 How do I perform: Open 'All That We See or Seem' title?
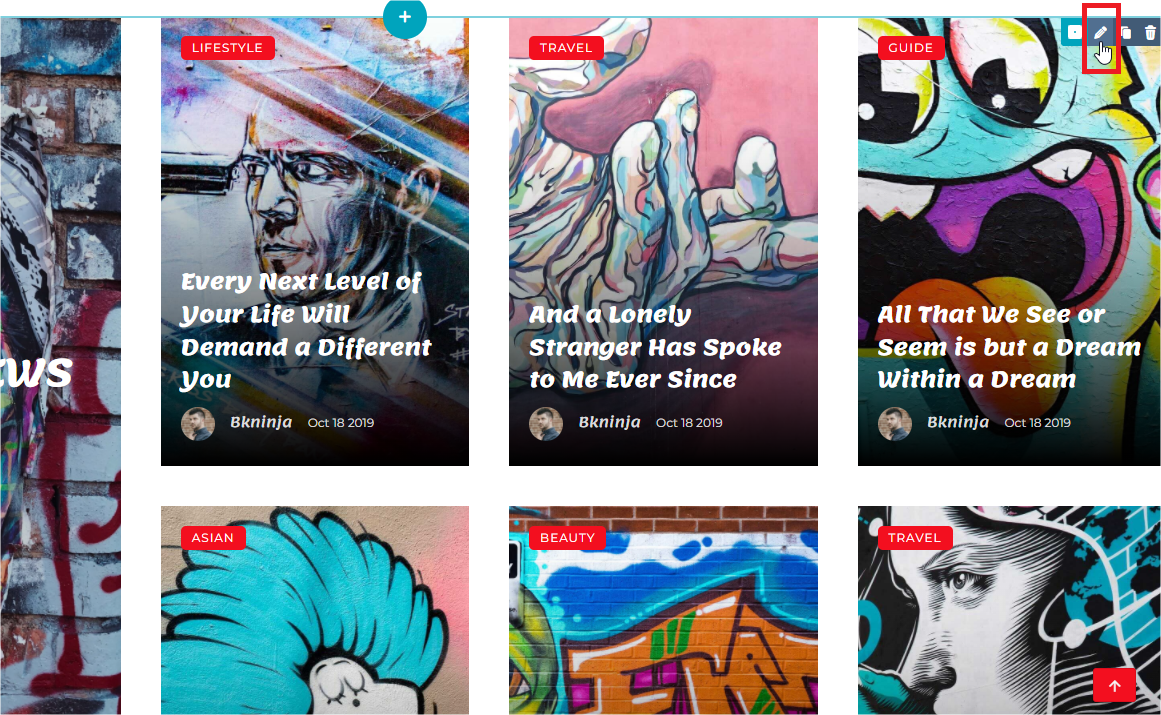[1008, 347]
